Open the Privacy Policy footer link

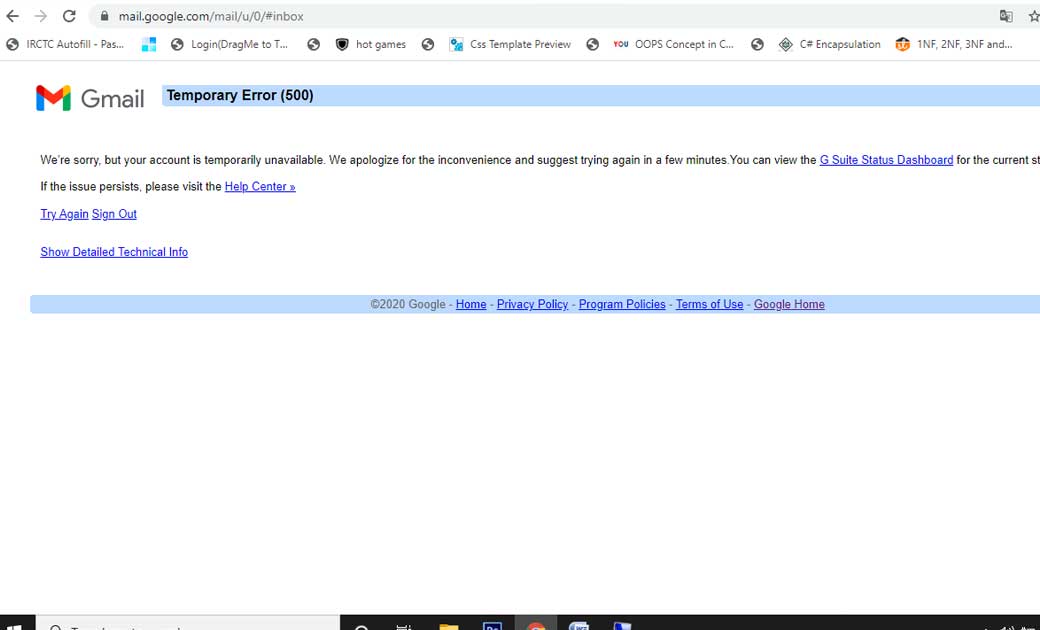point(533,304)
